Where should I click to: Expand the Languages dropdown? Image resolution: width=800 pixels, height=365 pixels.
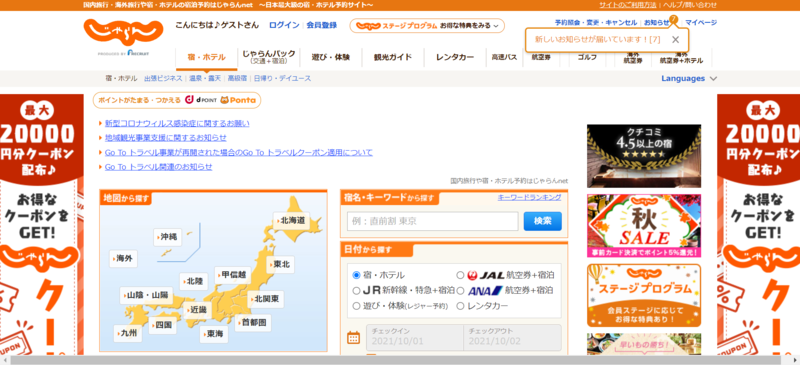point(689,79)
